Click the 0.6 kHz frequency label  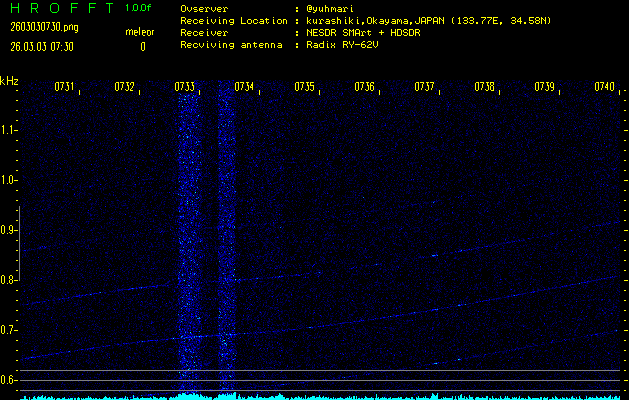pos(10,380)
